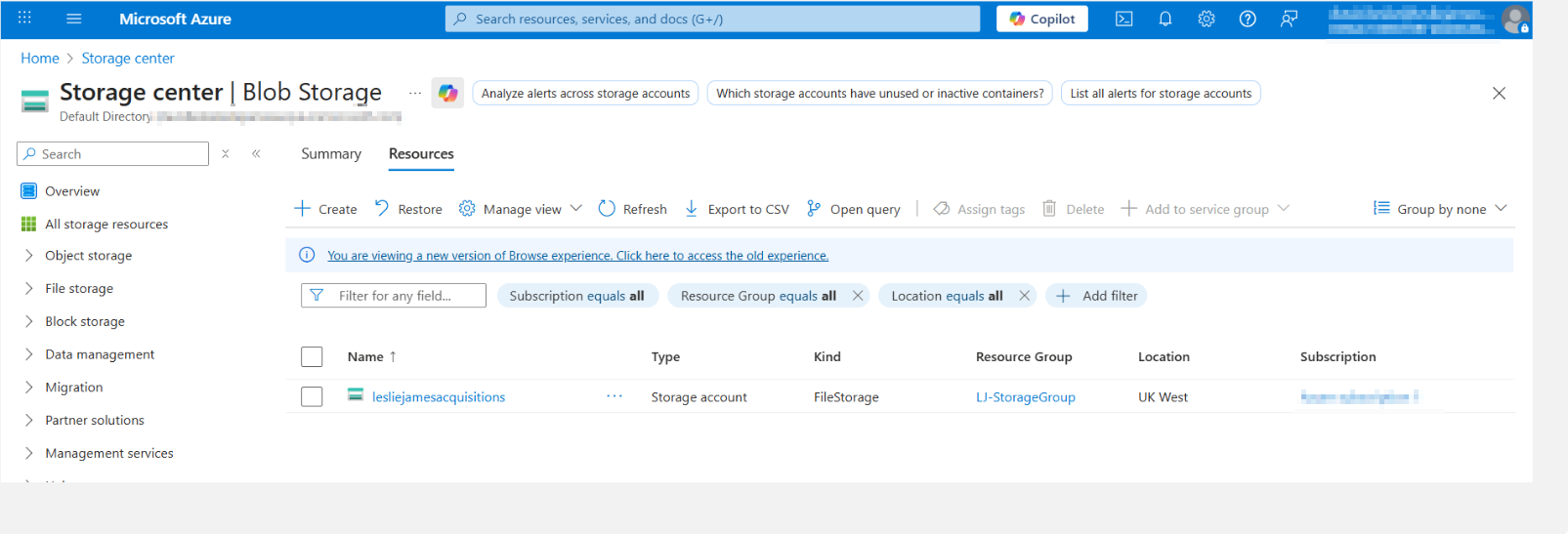Click the Manage view gear icon
The height and width of the screenshot is (534, 1568).
pyautogui.click(x=467, y=208)
